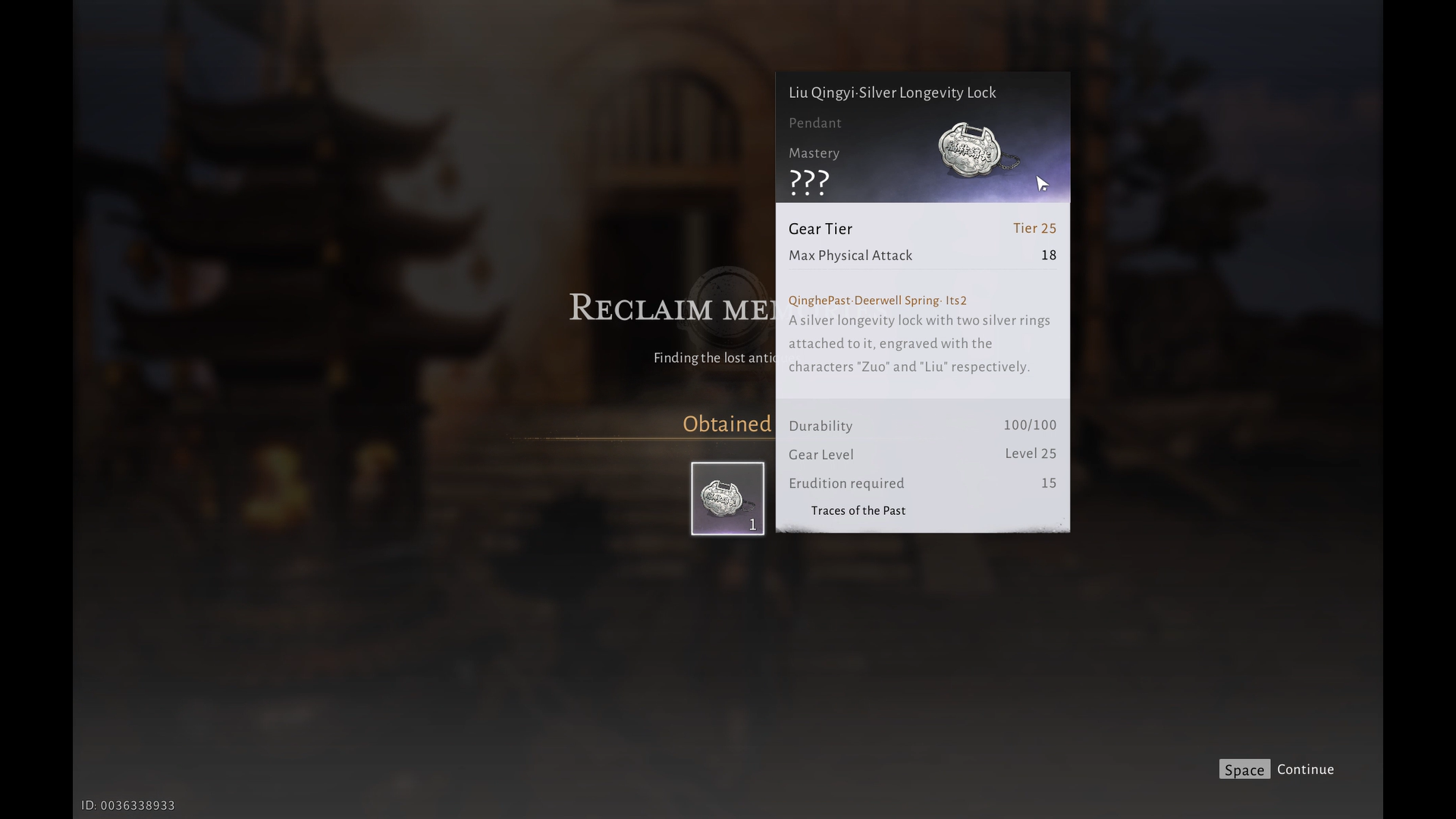Screen dimensions: 1456x819
Task: Click the Obtained heading
Action: (726, 424)
